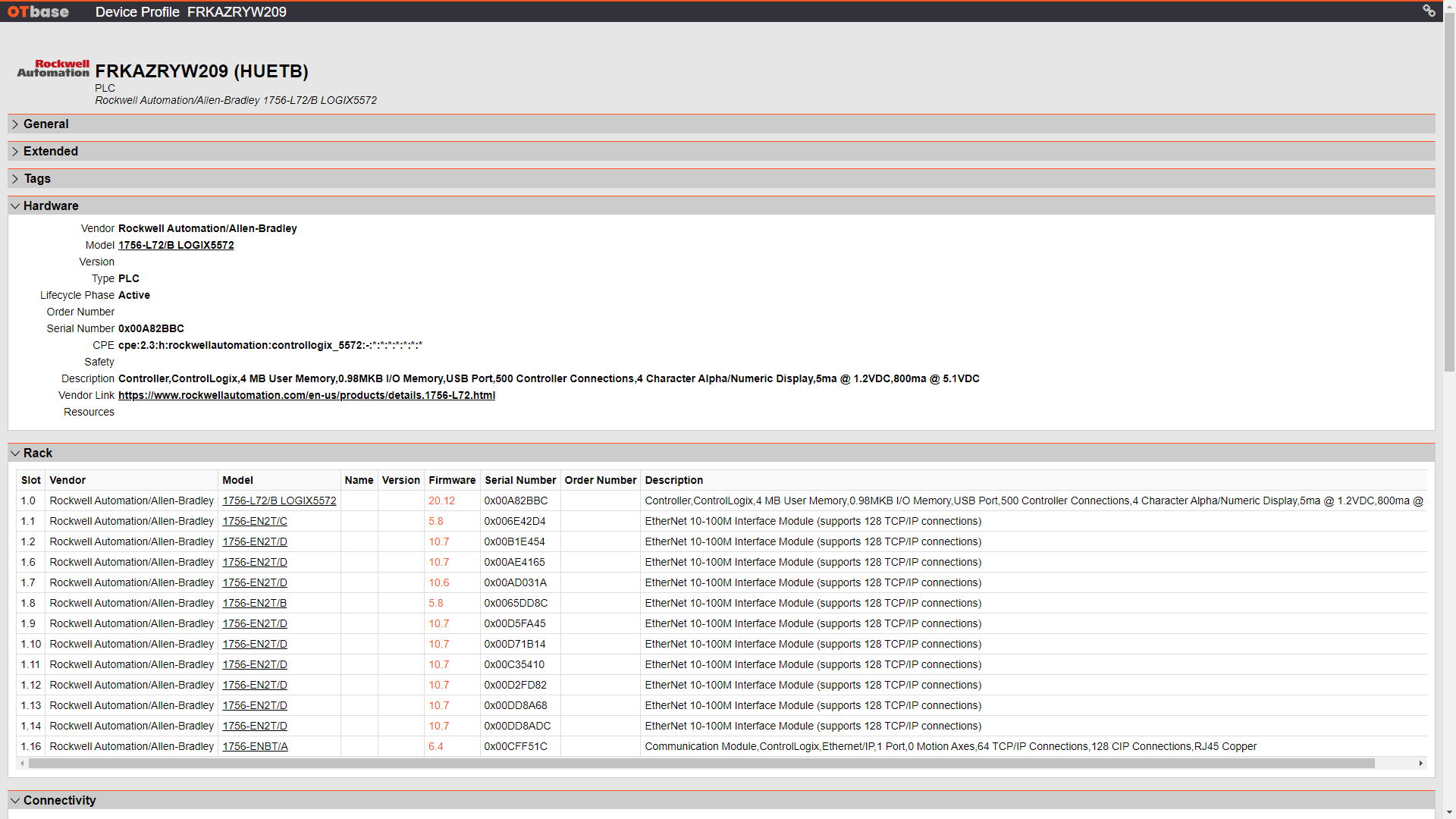This screenshot has width=1456, height=819.
Task: Select serial number 0x00DD8A68
Action: (x=516, y=705)
